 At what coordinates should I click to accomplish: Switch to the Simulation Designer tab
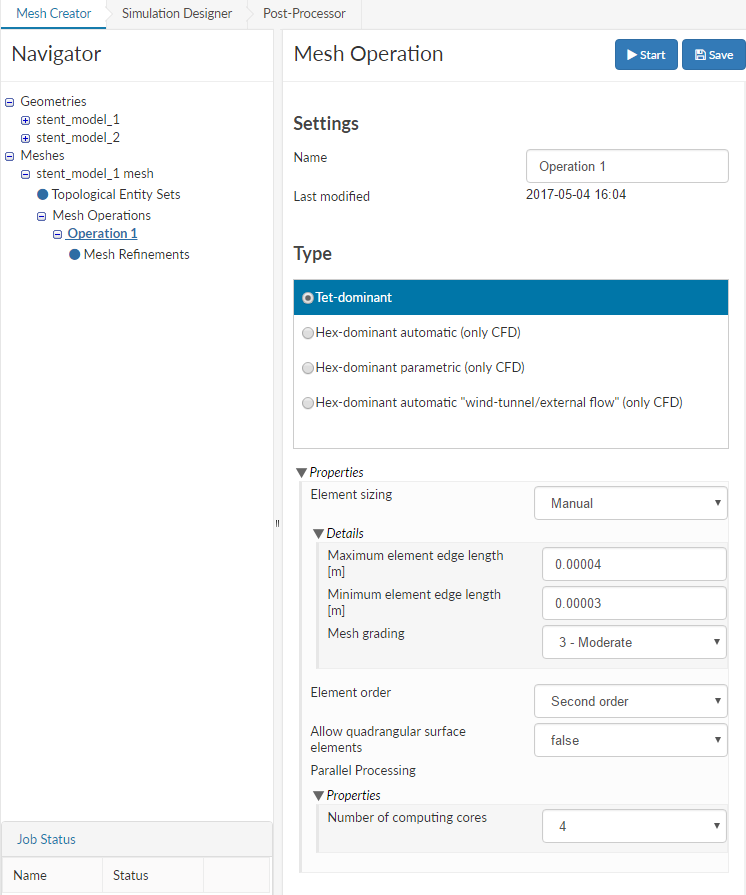[x=177, y=14]
